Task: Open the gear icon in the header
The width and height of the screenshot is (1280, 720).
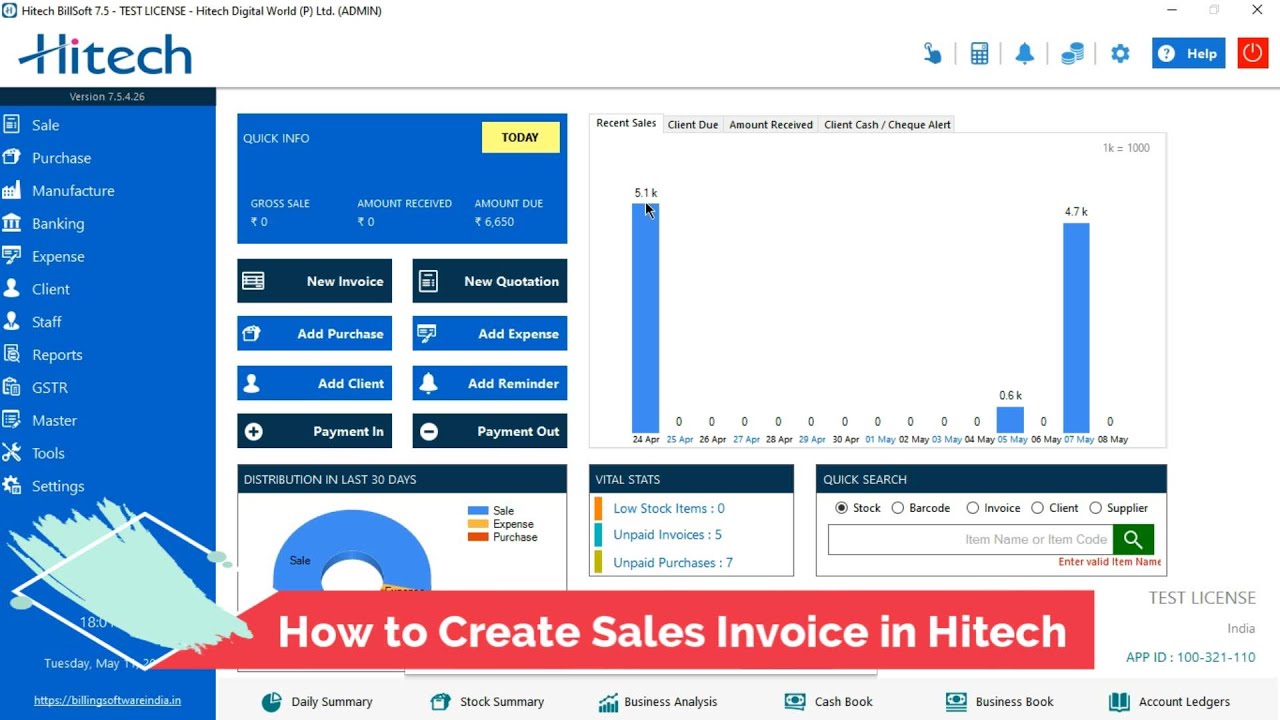Action: pyautogui.click(x=1120, y=54)
